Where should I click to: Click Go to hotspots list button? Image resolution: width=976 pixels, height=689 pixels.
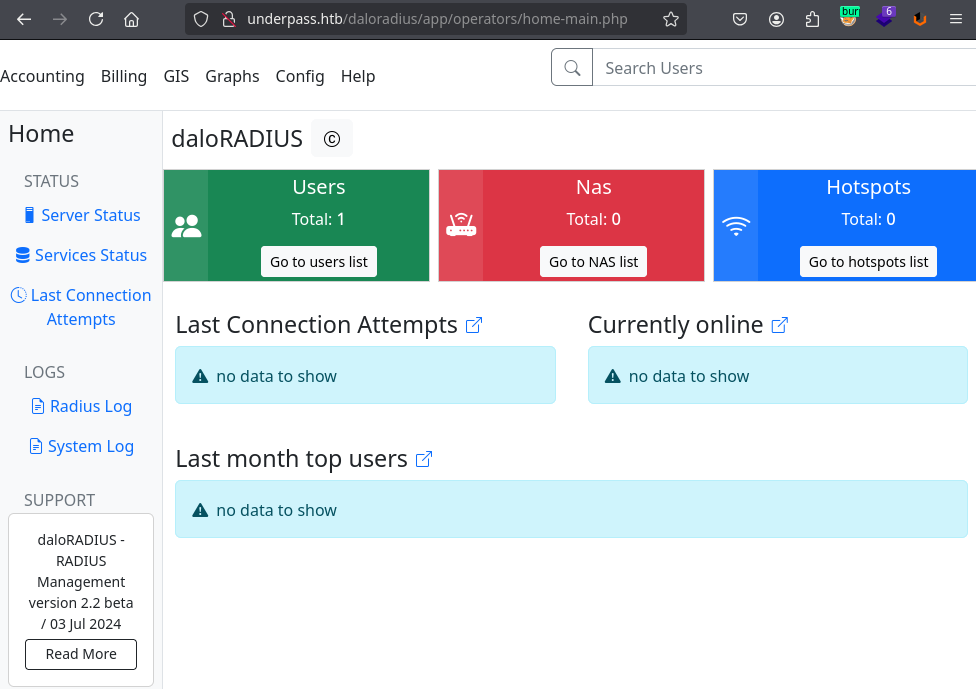(x=868, y=261)
